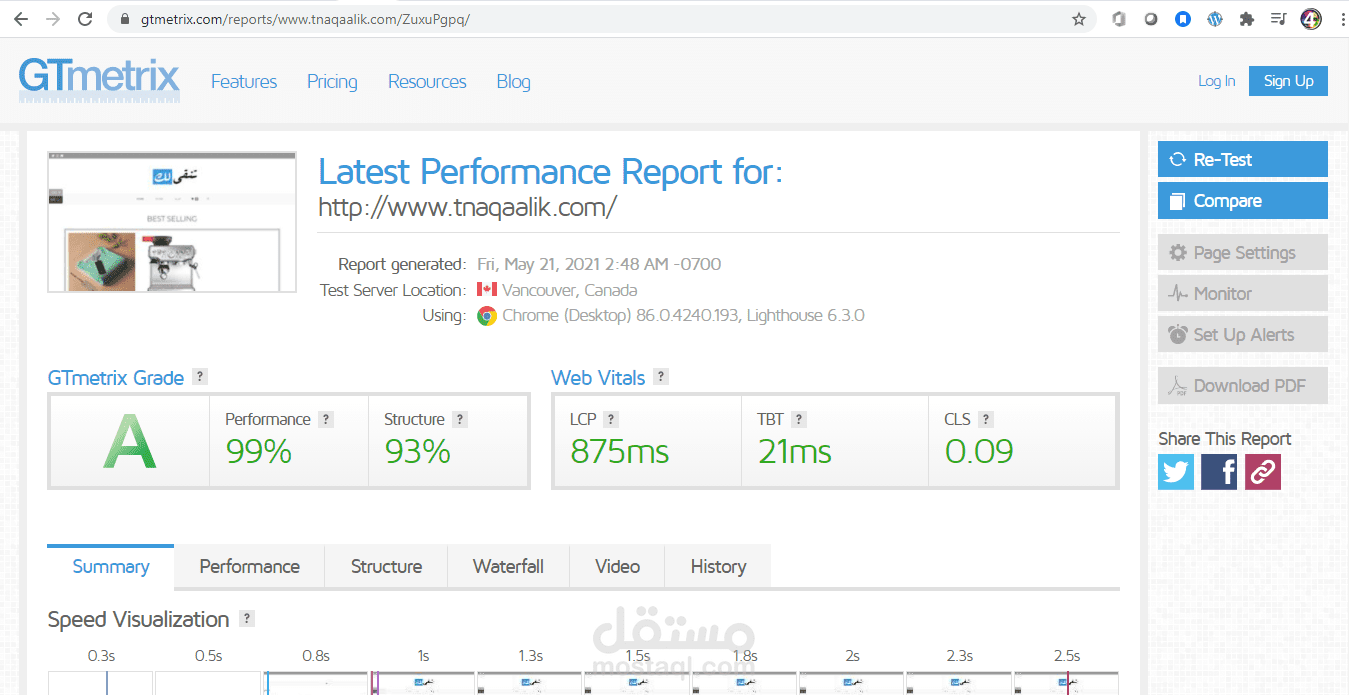Screen dimensions: 1349x695
Task: Open the question mark beside Speed Visualization
Action: [x=247, y=619]
